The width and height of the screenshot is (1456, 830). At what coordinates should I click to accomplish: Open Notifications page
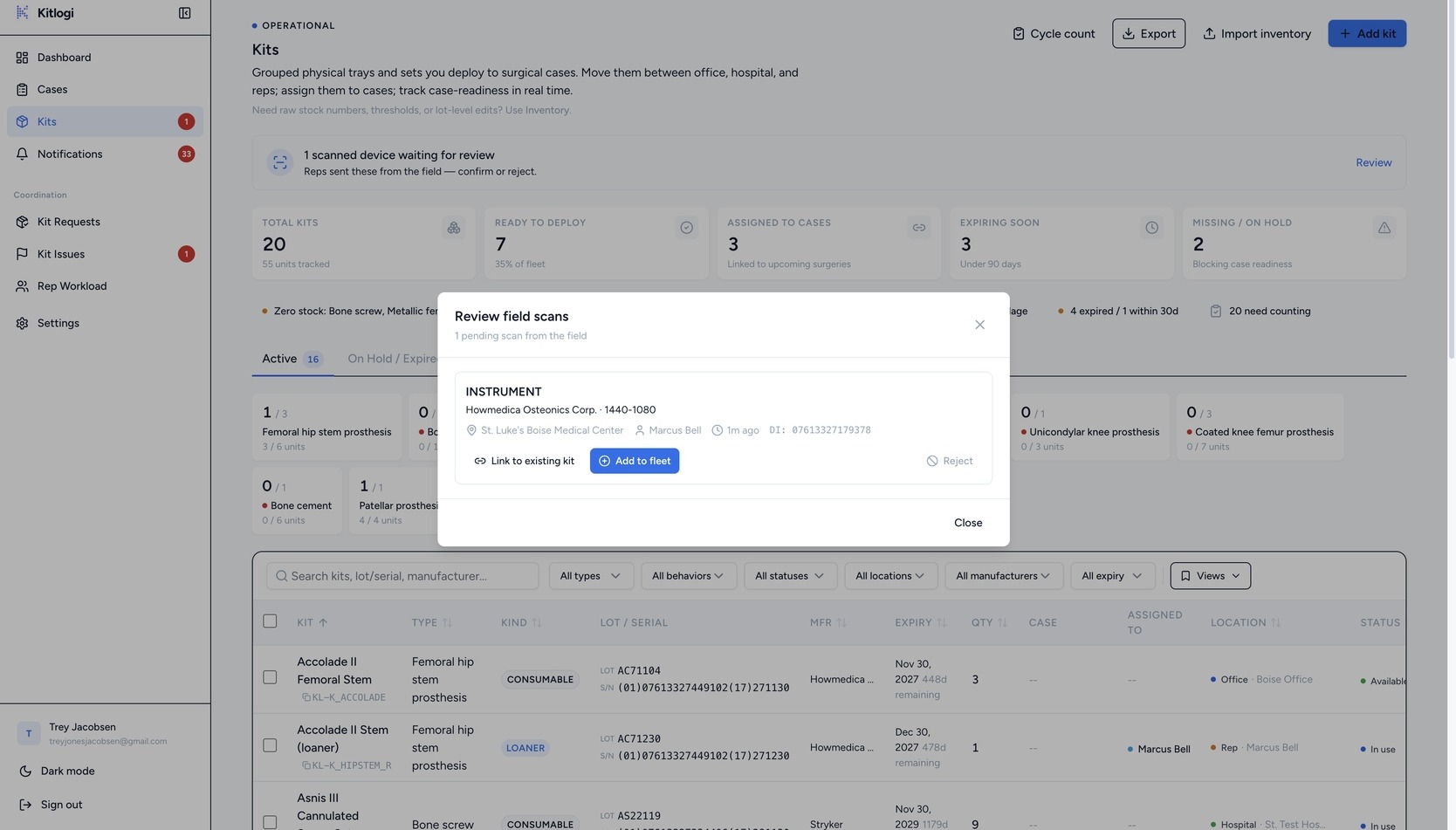[x=105, y=154]
